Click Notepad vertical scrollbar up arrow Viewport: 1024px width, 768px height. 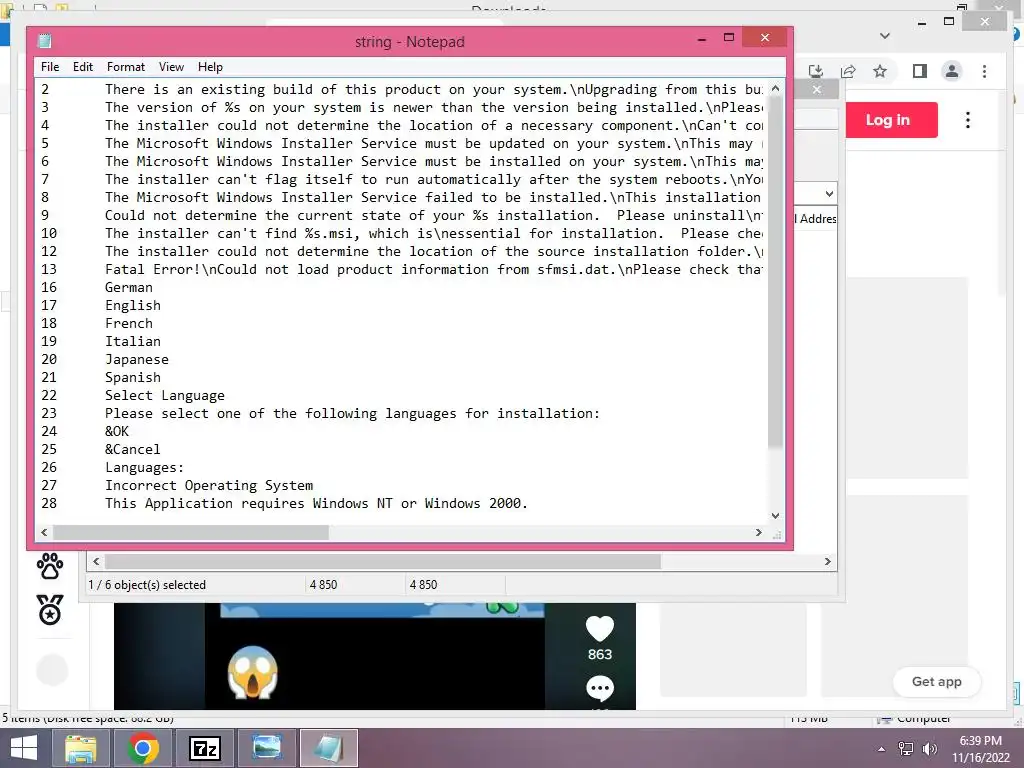pos(775,88)
